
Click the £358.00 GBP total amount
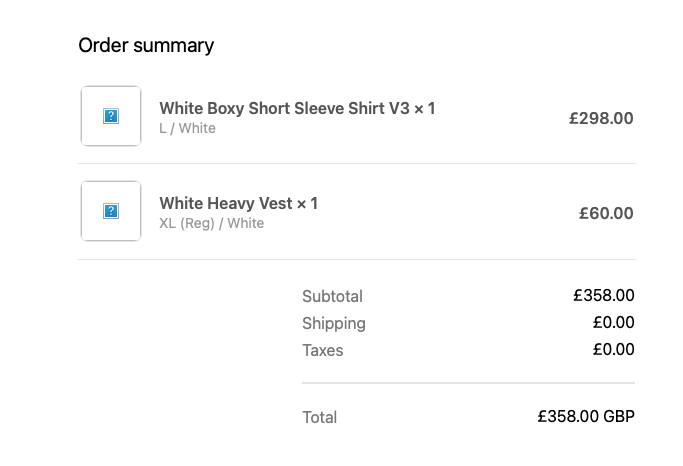tap(586, 417)
